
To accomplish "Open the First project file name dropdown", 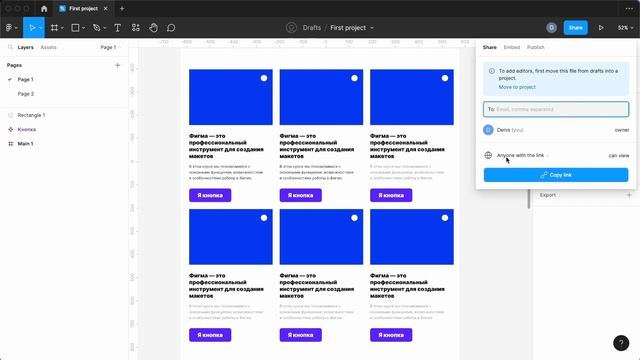I will [x=372, y=28].
